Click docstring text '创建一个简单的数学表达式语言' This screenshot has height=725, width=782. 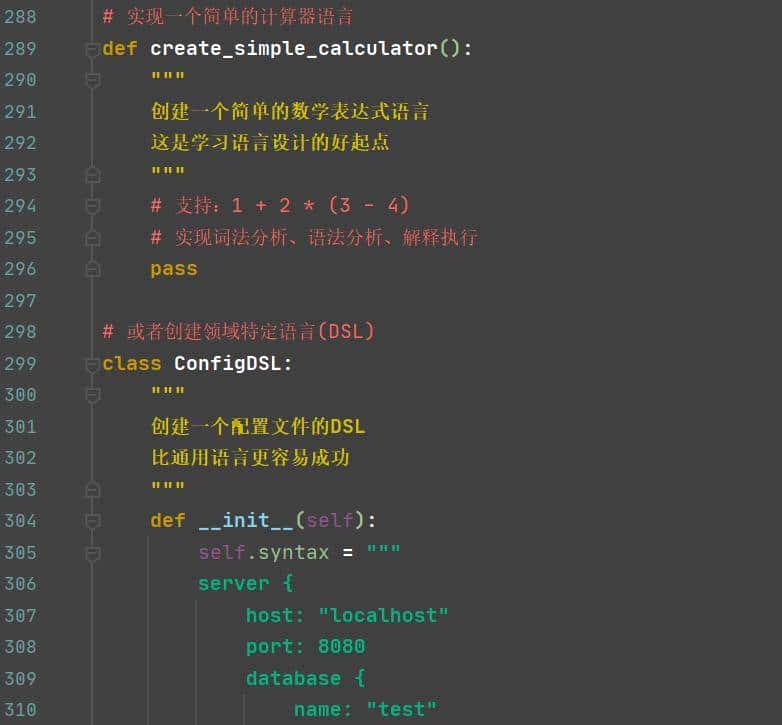point(290,111)
